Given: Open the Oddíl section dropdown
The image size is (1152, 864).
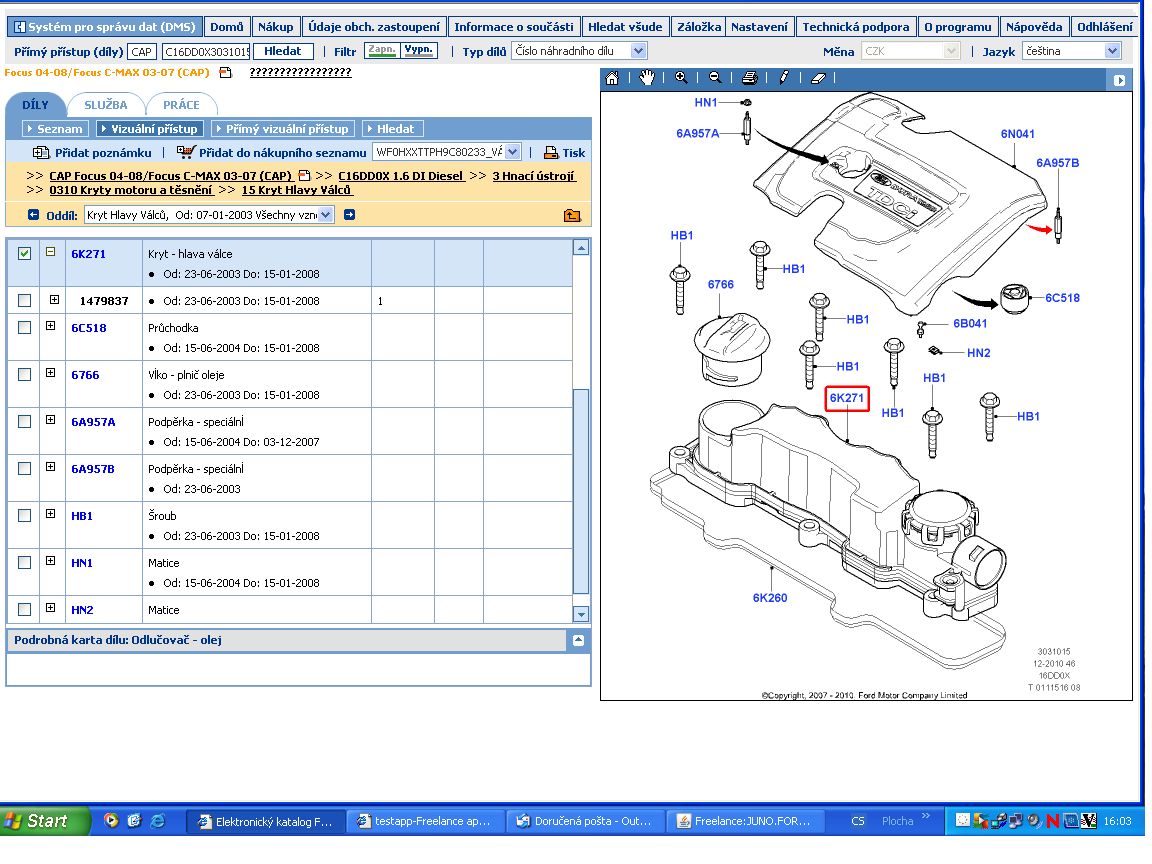Looking at the screenshot, I should tap(325, 214).
